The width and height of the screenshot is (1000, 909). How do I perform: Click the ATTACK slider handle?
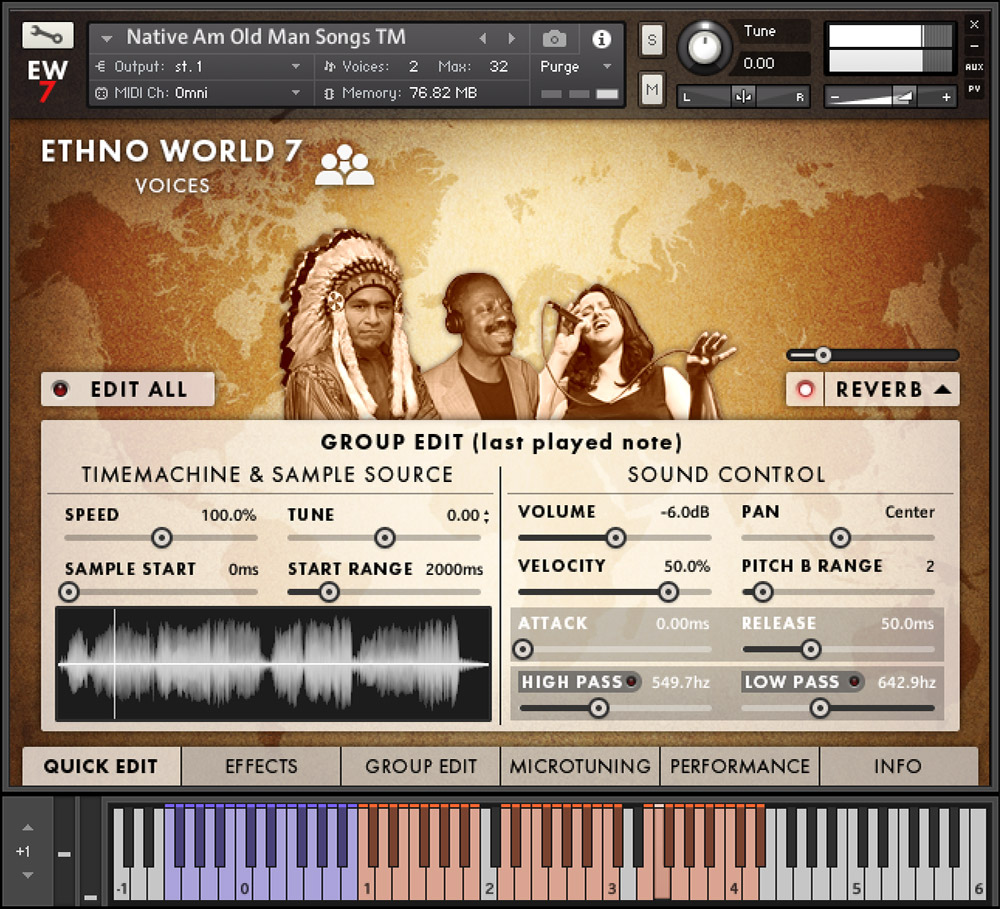point(523,649)
